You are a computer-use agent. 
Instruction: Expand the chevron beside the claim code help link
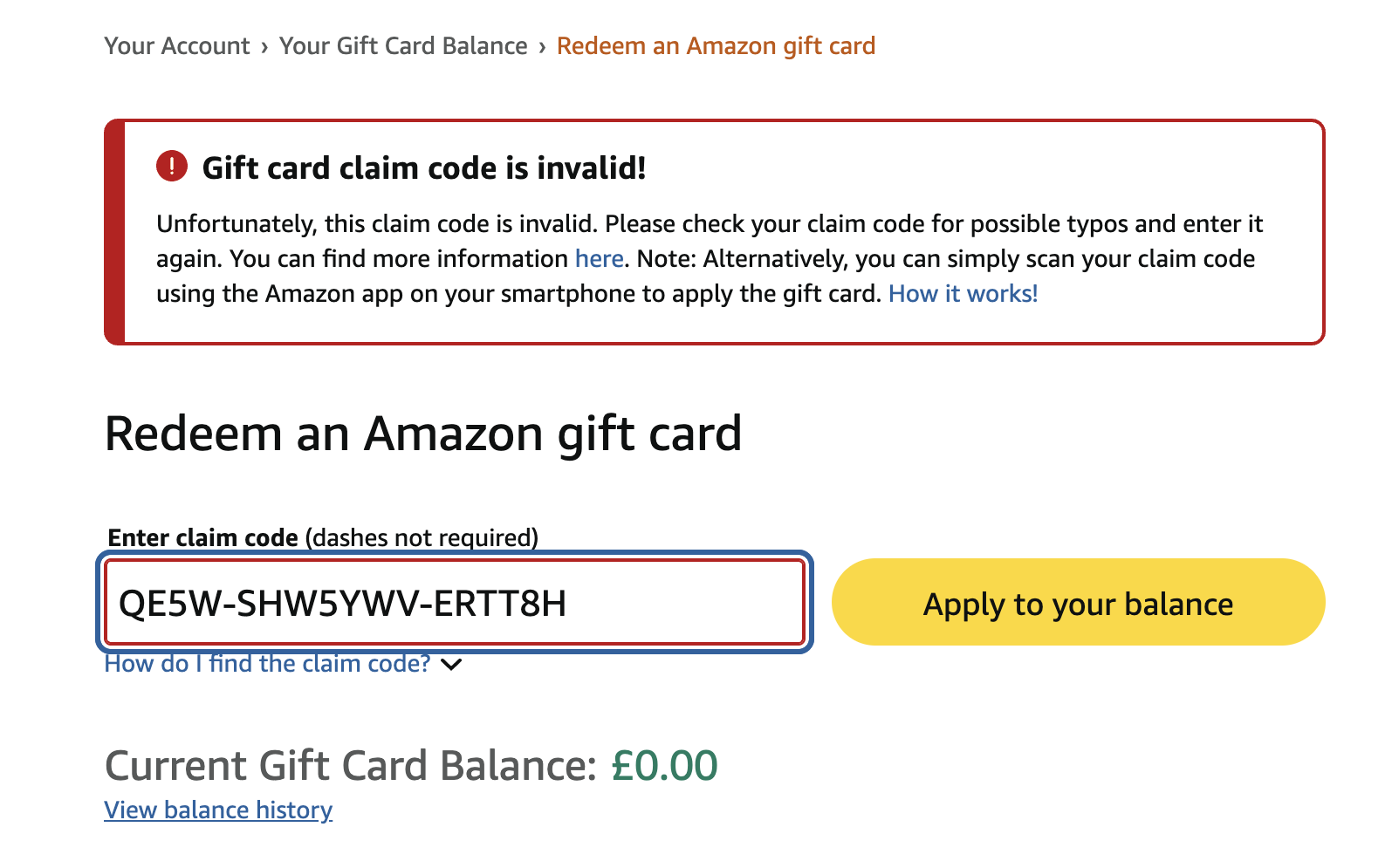(x=451, y=665)
